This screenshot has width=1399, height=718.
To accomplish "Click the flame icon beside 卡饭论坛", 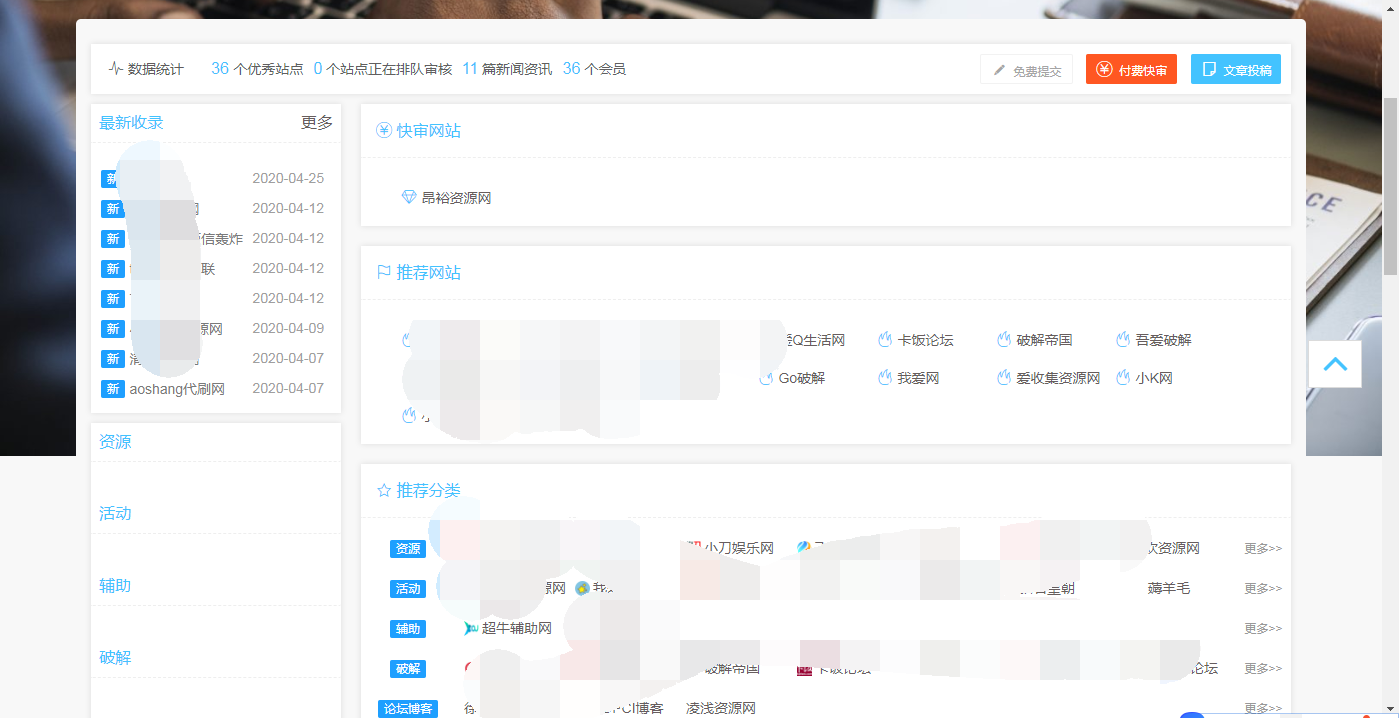I will tap(884, 339).
